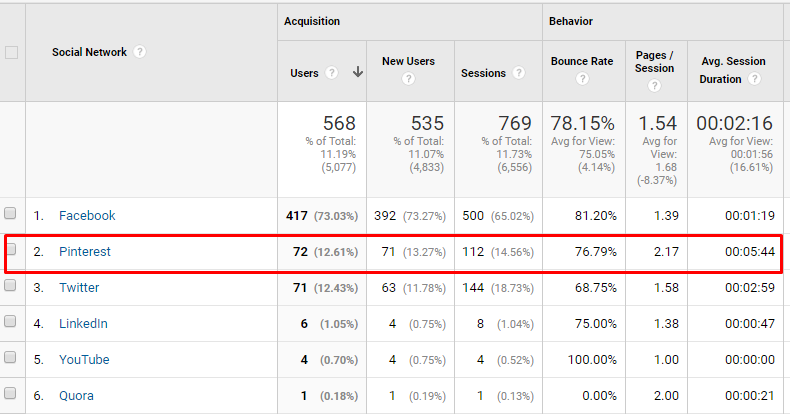
Task: Click help icon under Bounce Rate header
Action: (582, 79)
